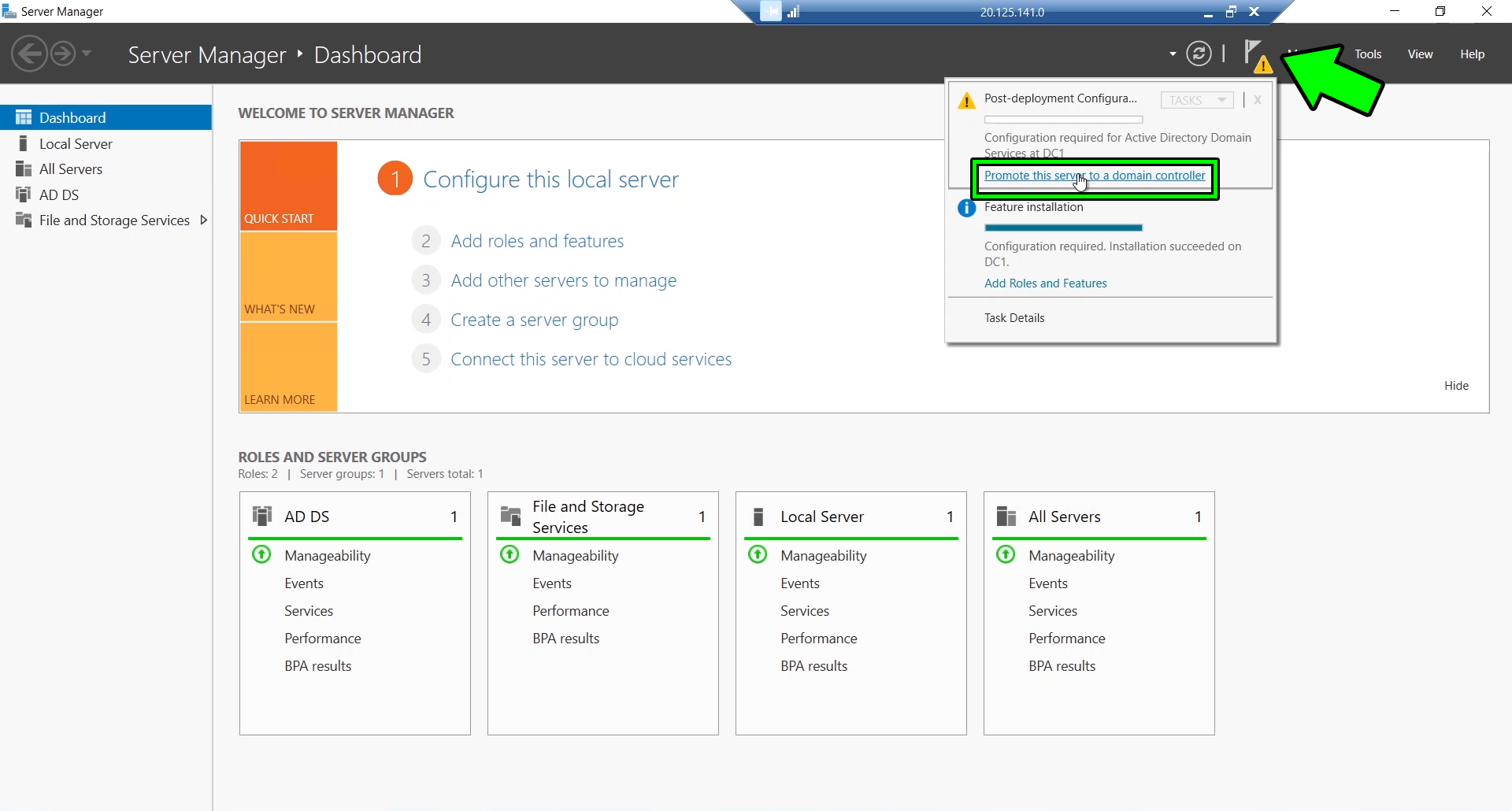
Task: Click the File and Storage Services tile icon
Action: (x=510, y=516)
